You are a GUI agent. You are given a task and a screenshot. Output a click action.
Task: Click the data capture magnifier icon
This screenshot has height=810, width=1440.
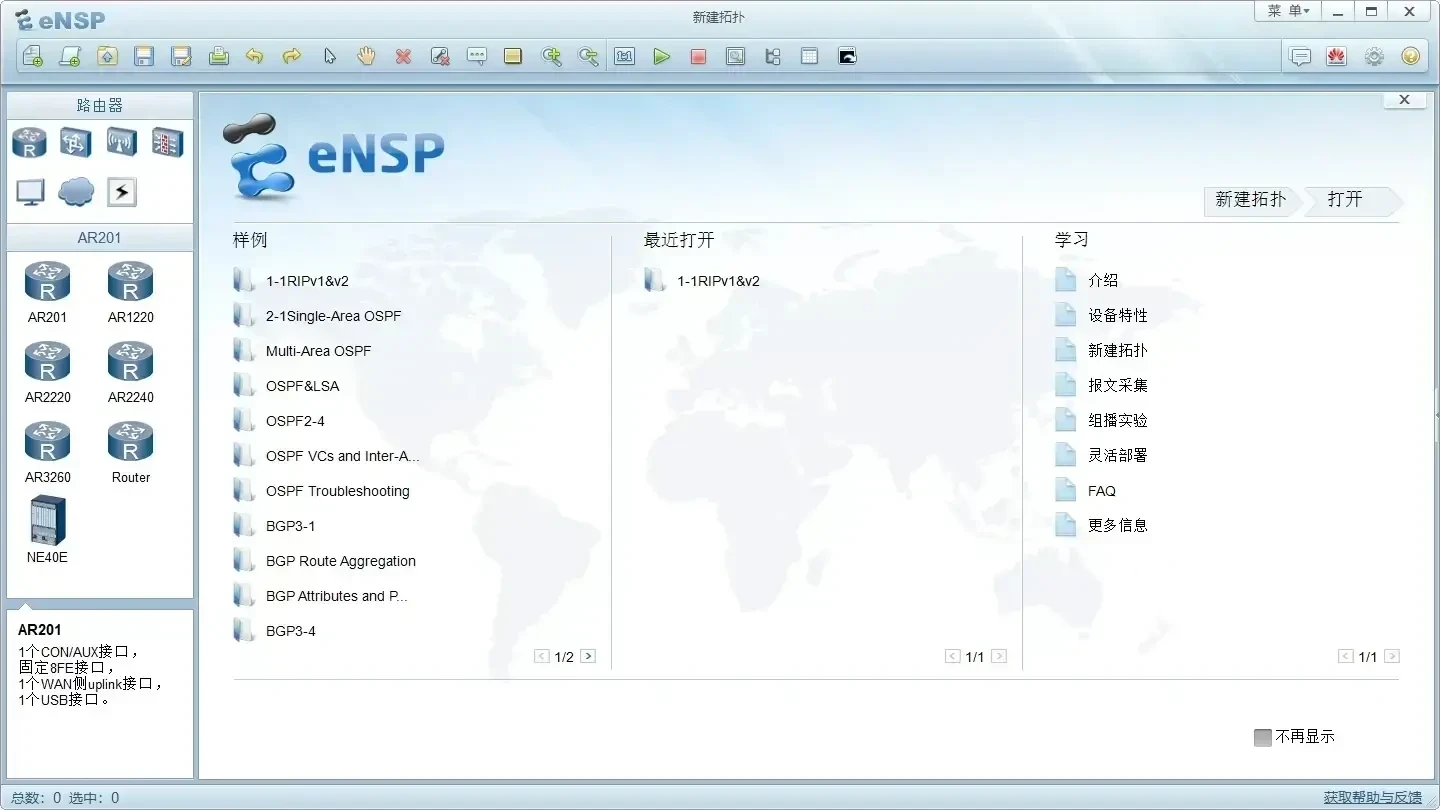(x=735, y=56)
